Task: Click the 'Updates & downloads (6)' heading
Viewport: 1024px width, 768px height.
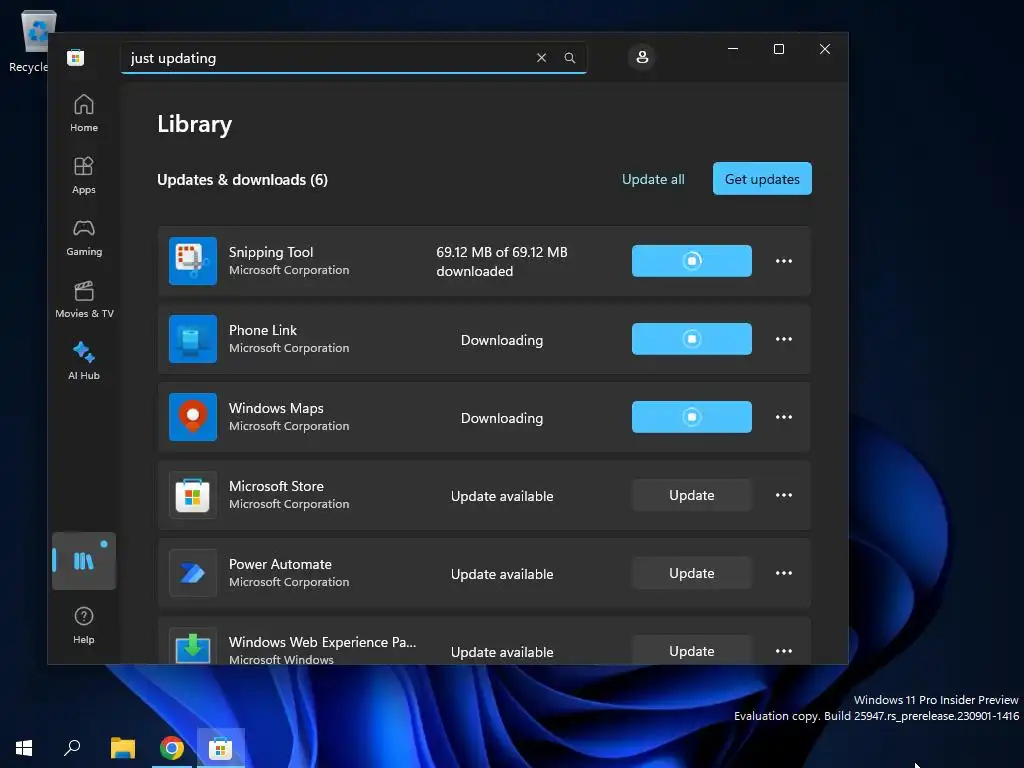Action: coord(242,180)
